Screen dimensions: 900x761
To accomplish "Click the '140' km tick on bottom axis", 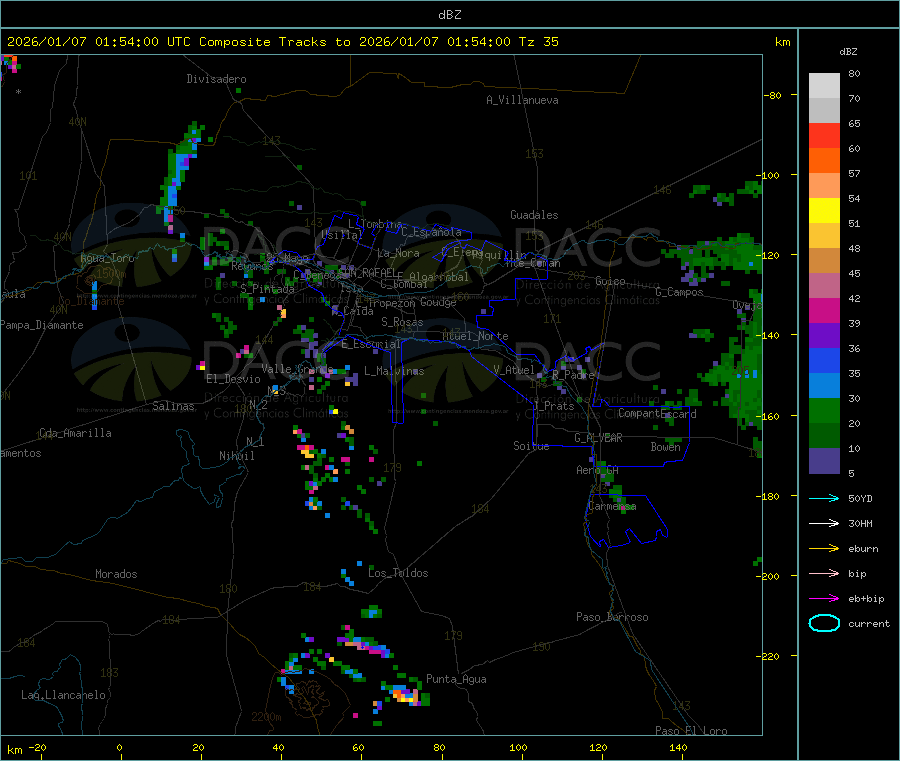I will (678, 747).
